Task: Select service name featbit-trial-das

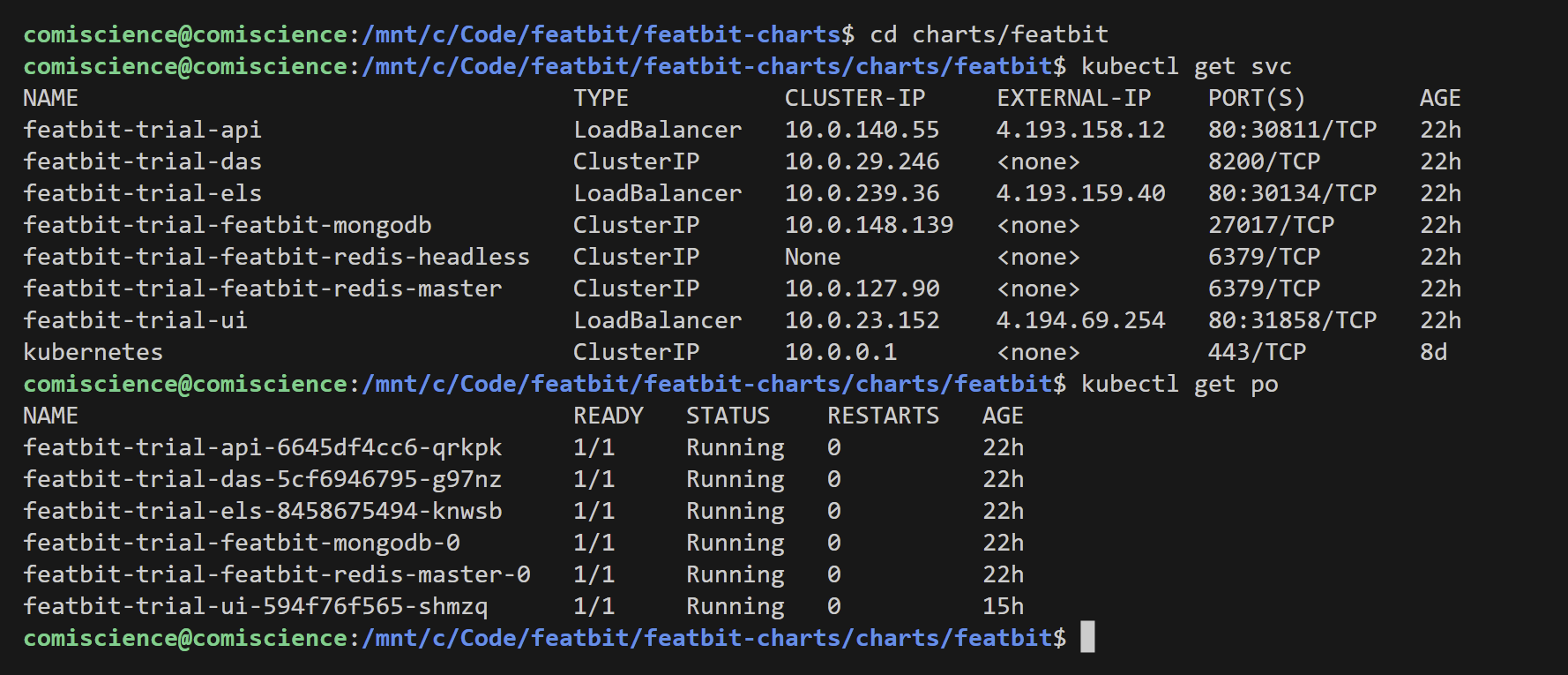Action: coord(142,161)
